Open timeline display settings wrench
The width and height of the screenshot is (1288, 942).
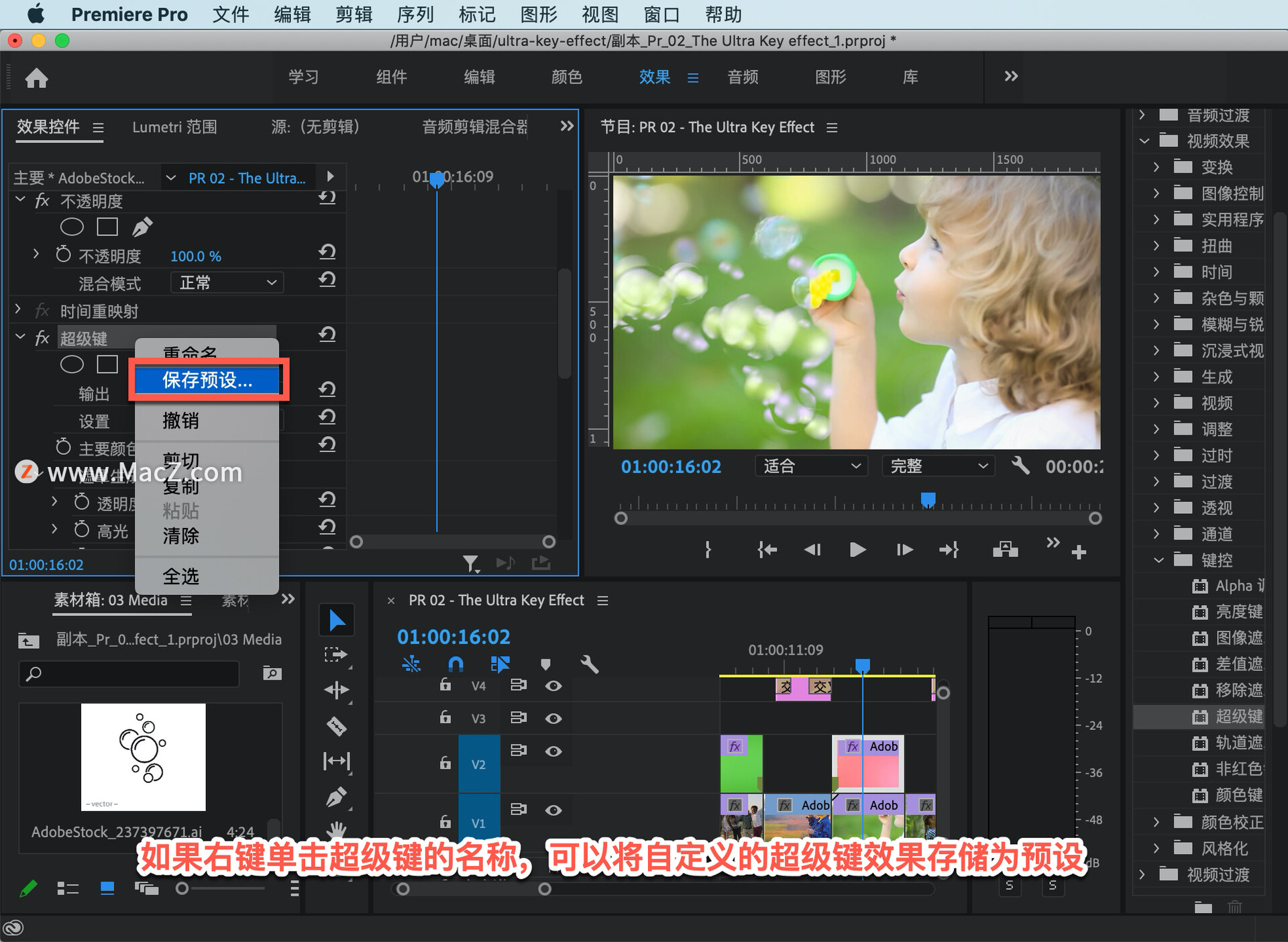click(589, 664)
